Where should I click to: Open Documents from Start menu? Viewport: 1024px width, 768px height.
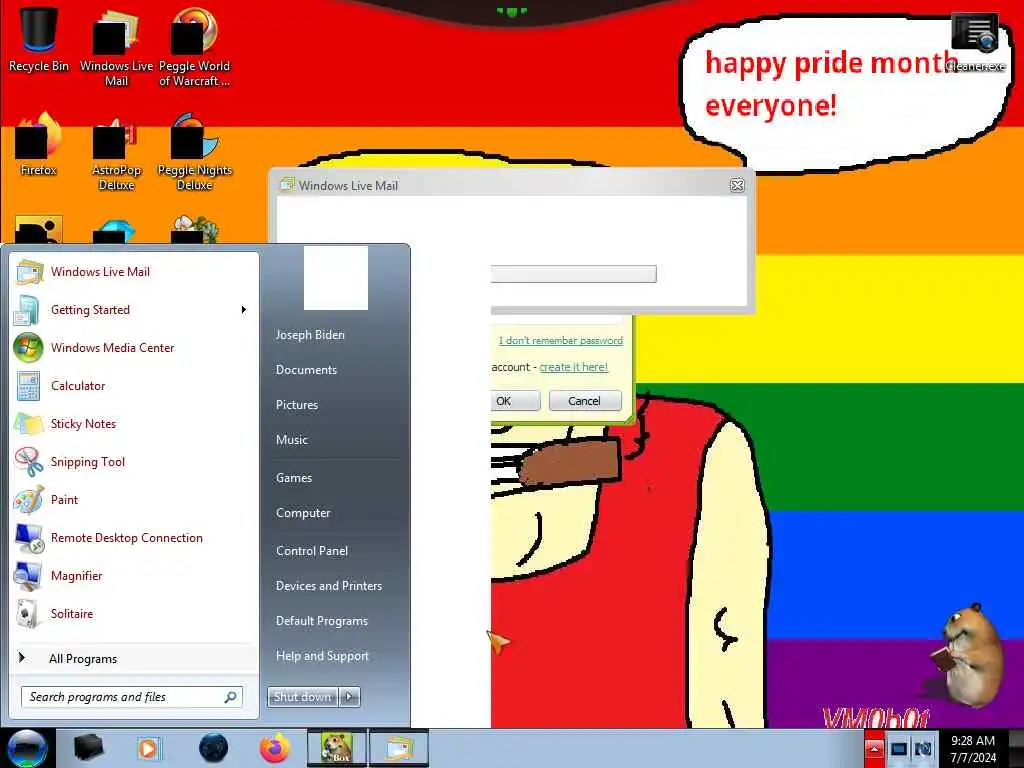tap(306, 370)
